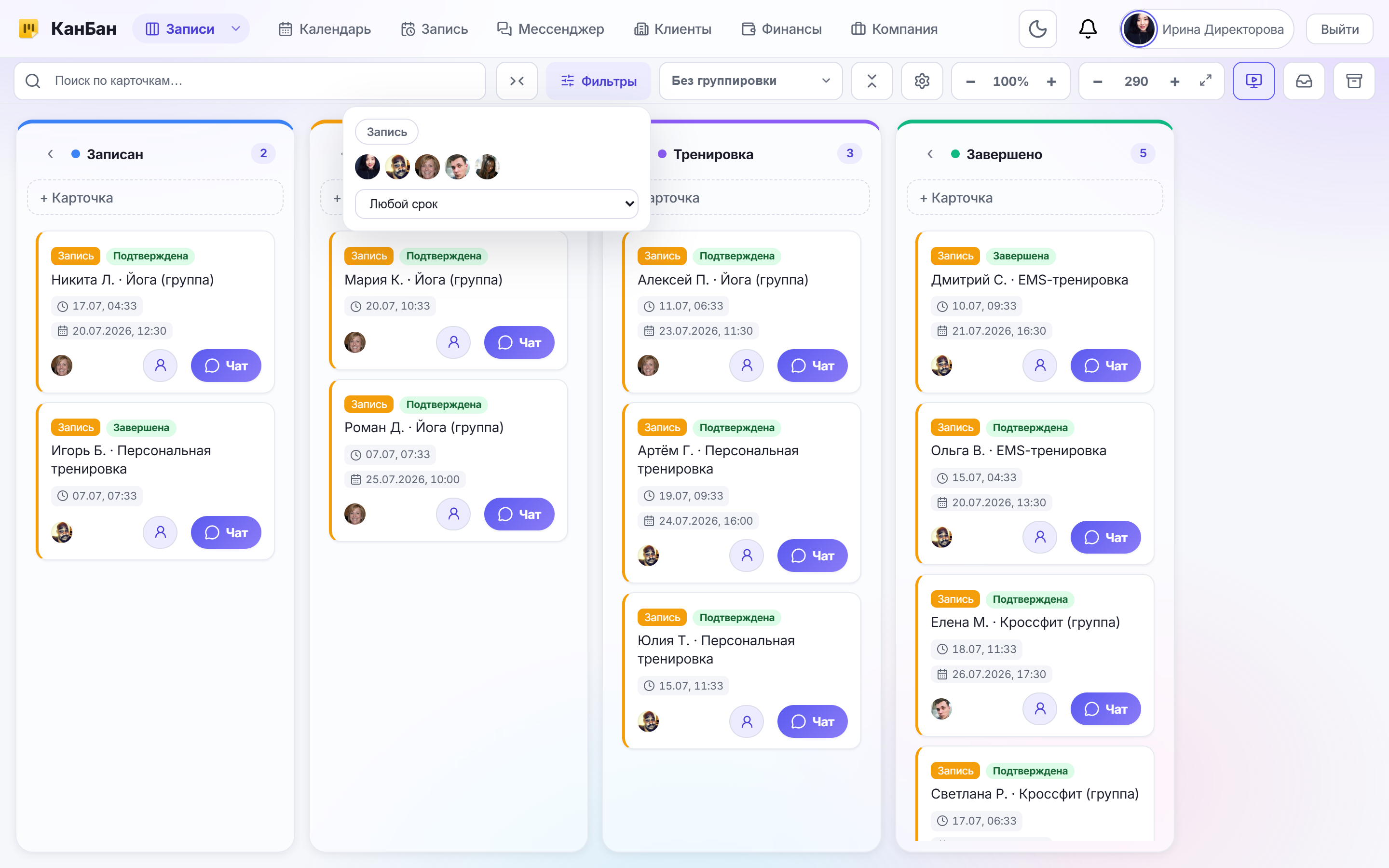Image resolution: width=1389 pixels, height=868 pixels.
Task: Open Чат on Мария К. card
Action: click(519, 342)
